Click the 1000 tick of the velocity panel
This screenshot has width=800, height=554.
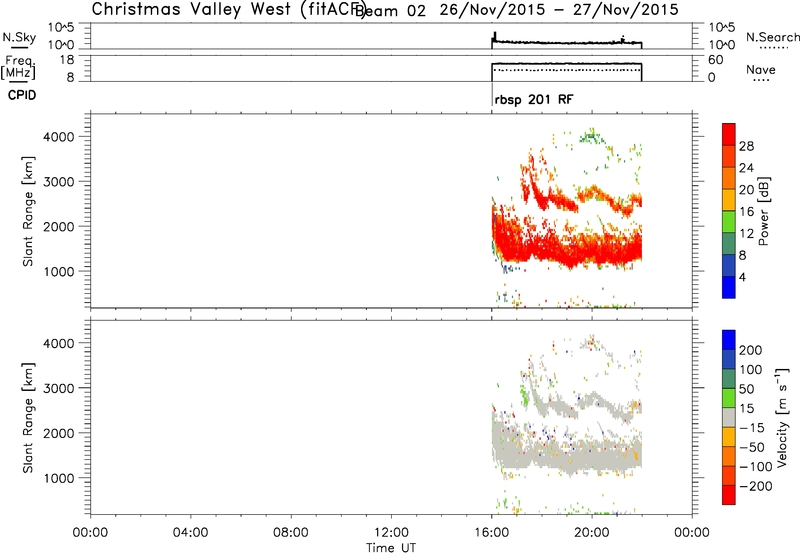pos(59,478)
